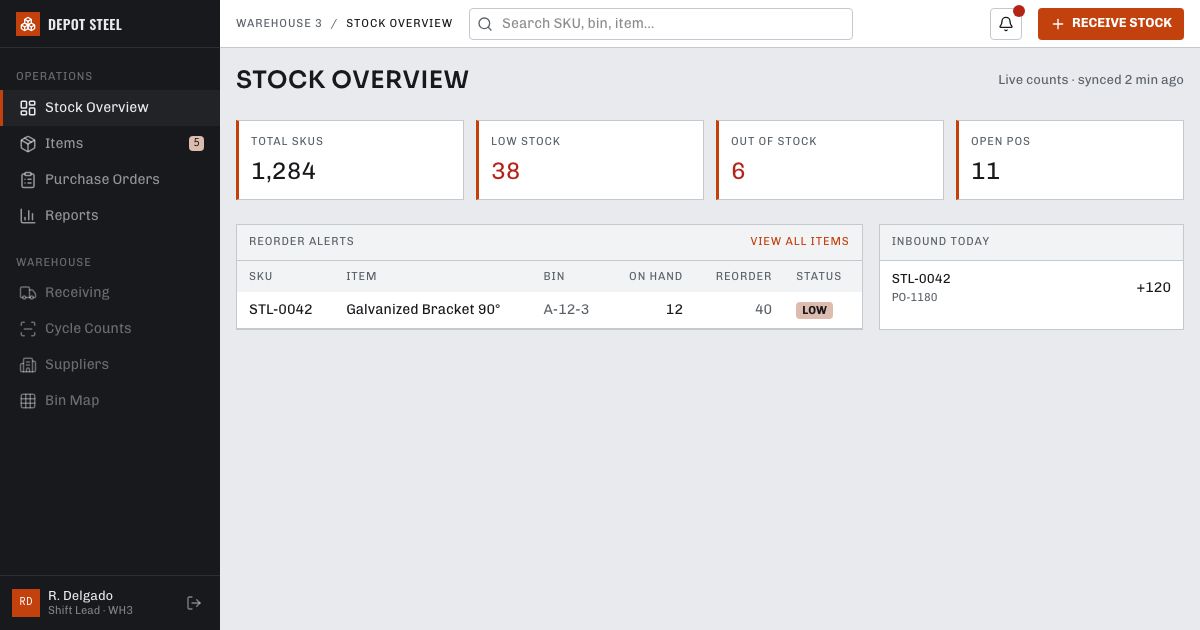Click the Warehouse 3 breadcrumb

(279, 23)
